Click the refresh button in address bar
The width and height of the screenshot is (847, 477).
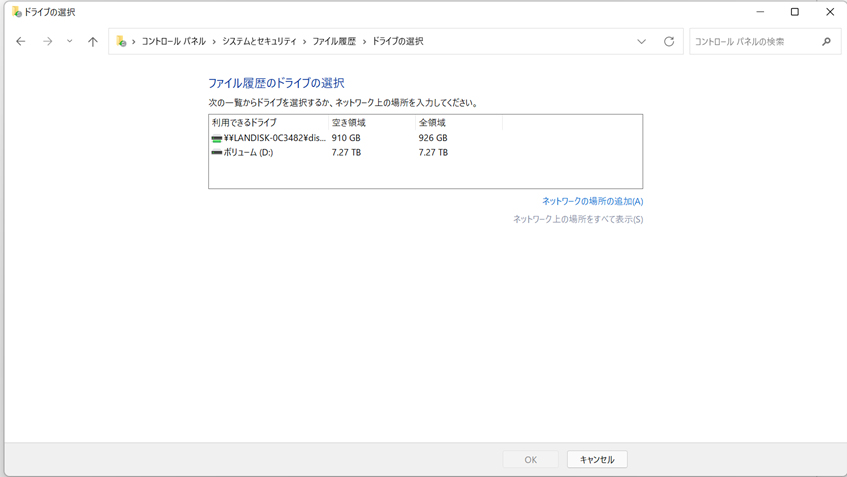(x=669, y=42)
